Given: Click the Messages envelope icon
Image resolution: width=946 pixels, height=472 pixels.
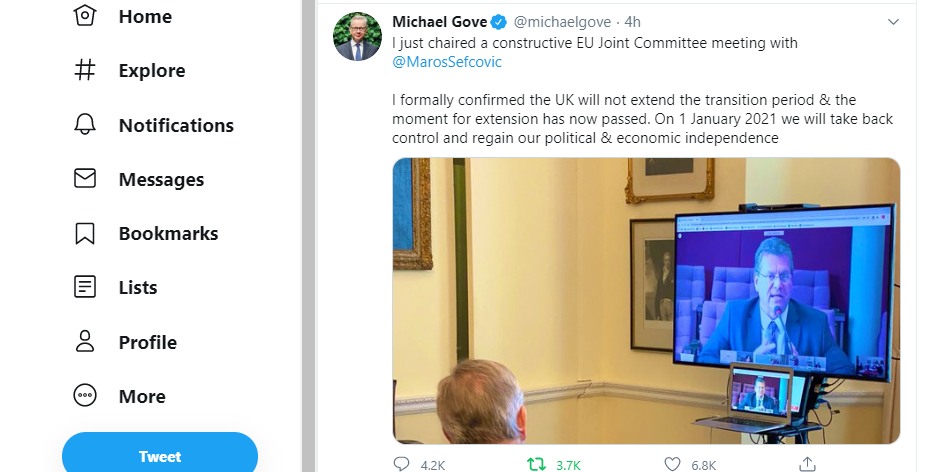Looking at the screenshot, I should pos(85,179).
